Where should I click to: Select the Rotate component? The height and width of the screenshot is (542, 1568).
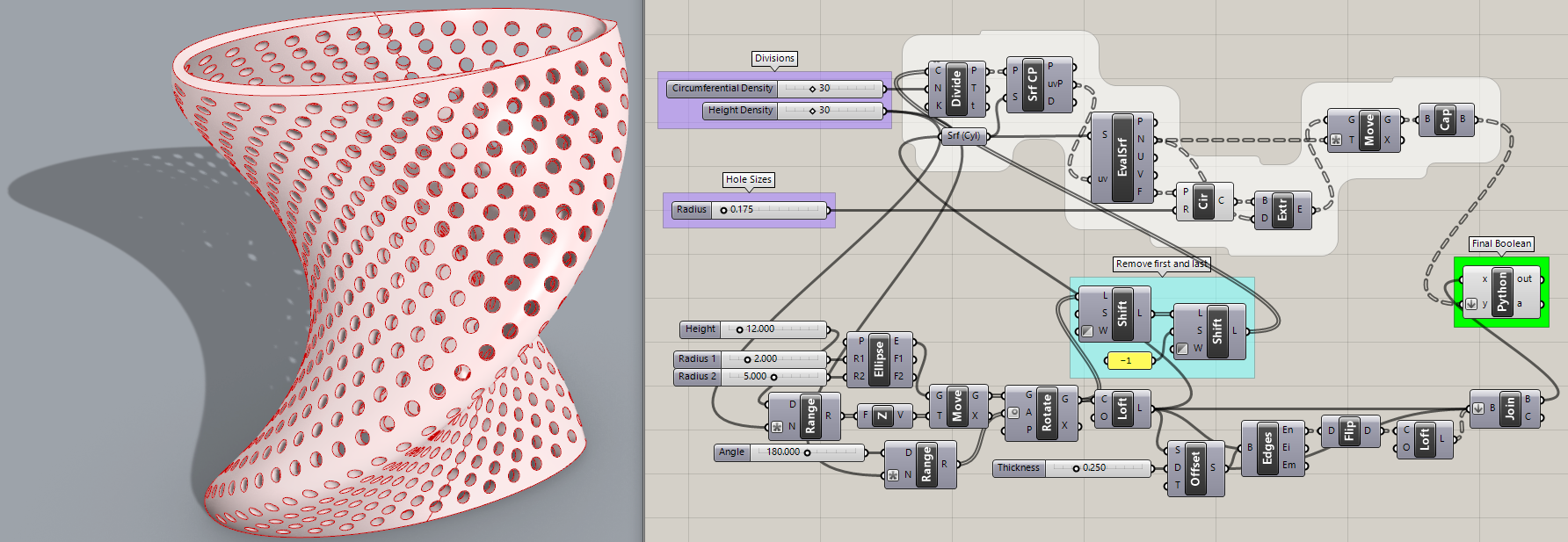point(1046,411)
